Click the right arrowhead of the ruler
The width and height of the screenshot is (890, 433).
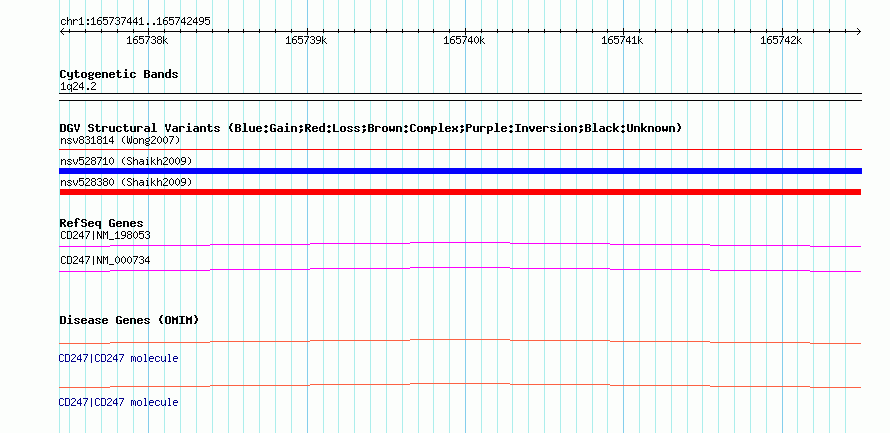pyautogui.click(x=858, y=31)
